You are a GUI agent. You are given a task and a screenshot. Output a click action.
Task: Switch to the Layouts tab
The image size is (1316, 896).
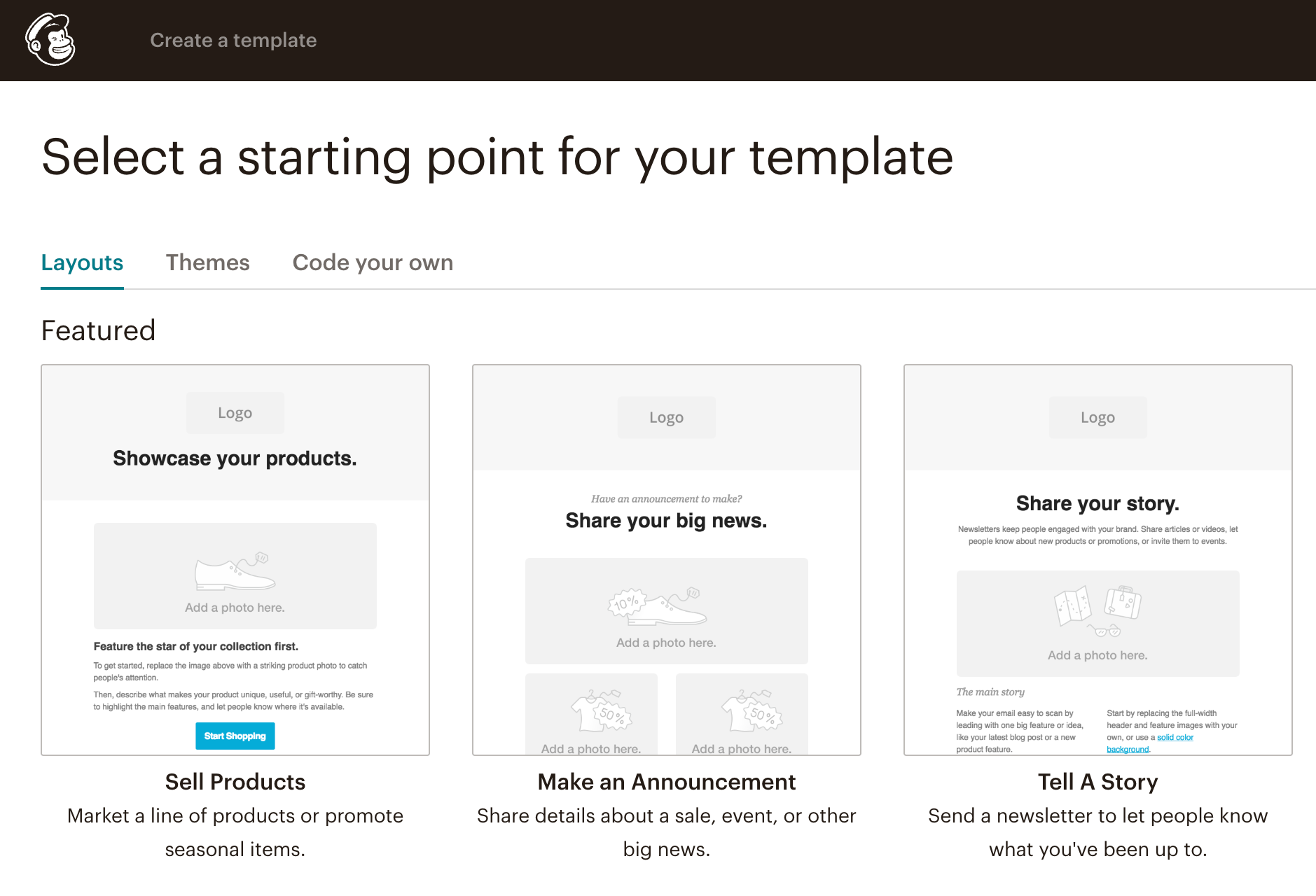(82, 262)
